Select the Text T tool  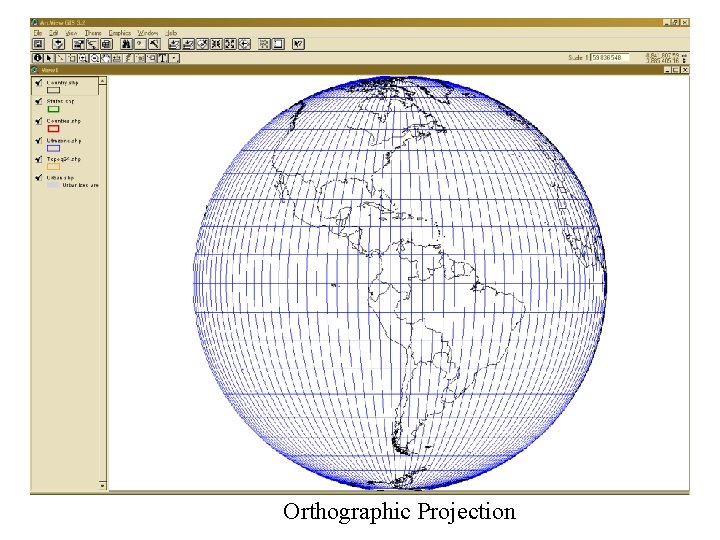(x=163, y=58)
